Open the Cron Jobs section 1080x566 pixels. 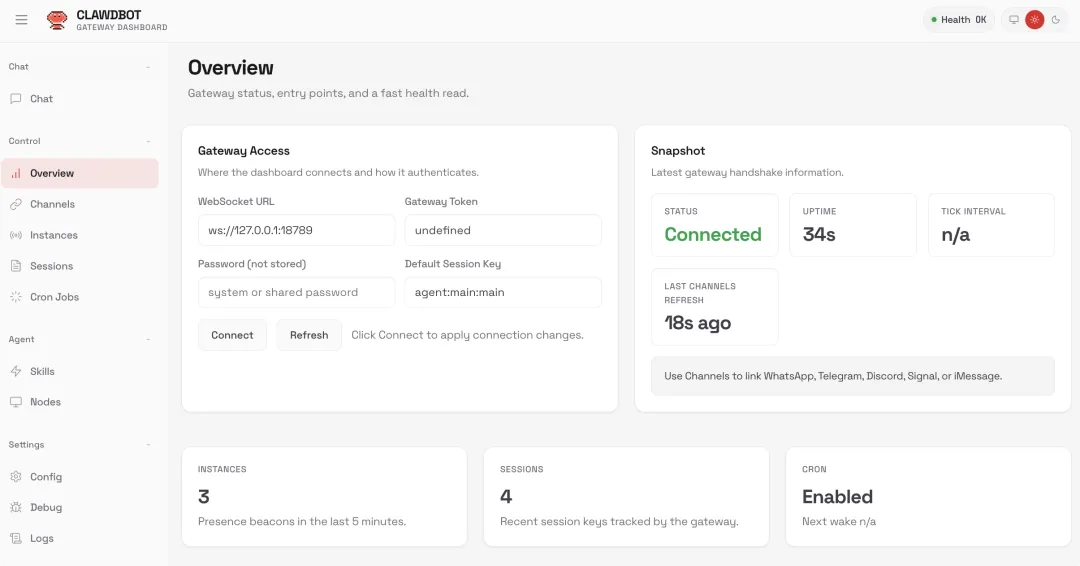point(54,297)
